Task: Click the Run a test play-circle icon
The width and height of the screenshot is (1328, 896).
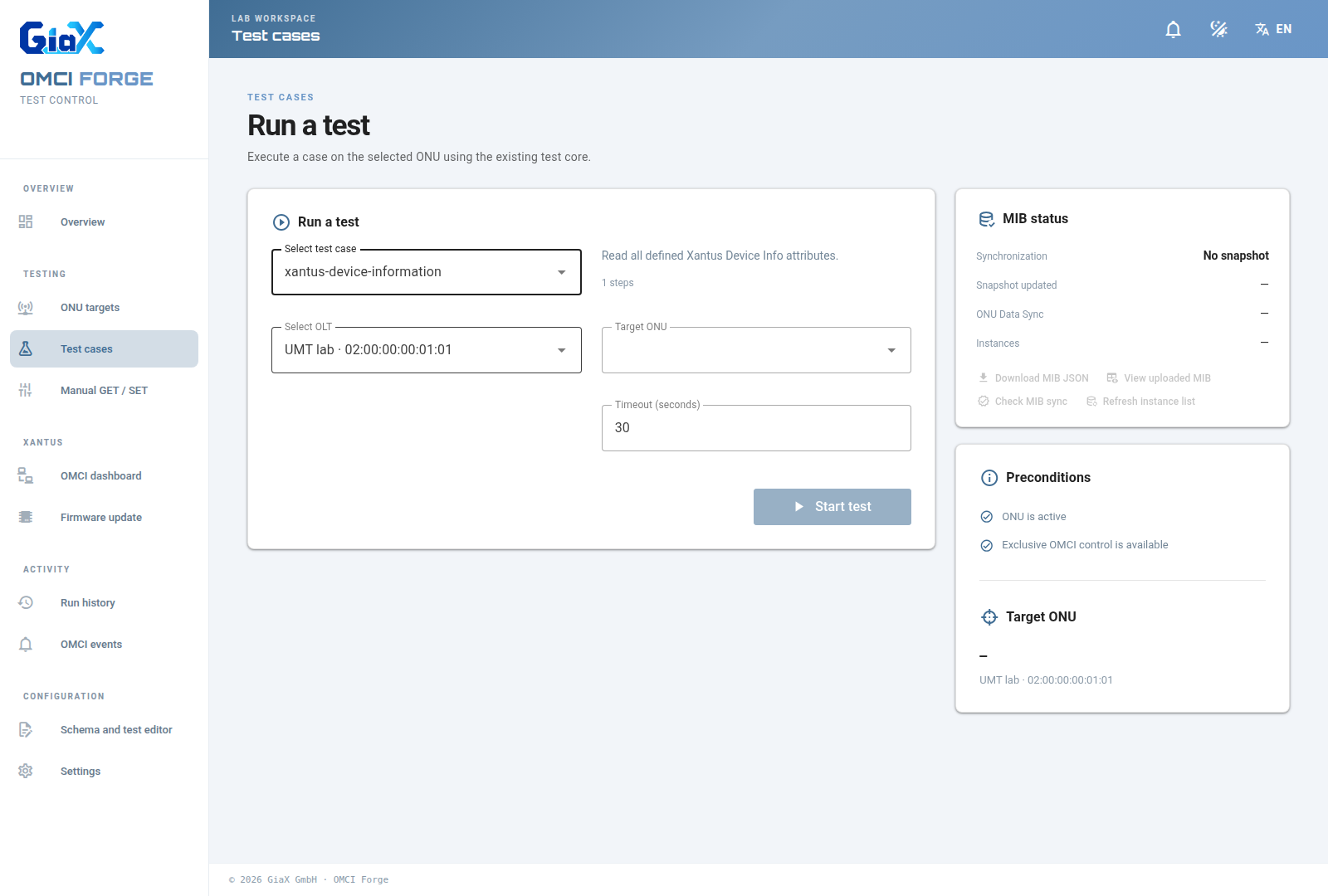Action: 281,222
